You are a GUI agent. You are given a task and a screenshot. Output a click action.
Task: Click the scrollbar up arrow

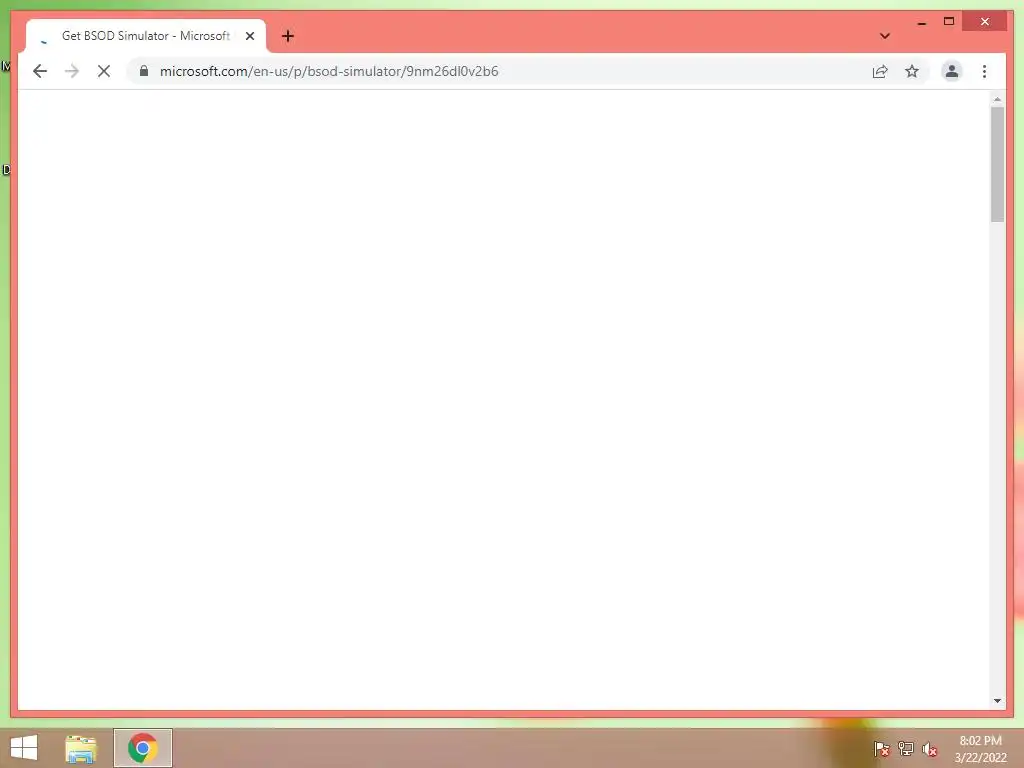point(997,99)
